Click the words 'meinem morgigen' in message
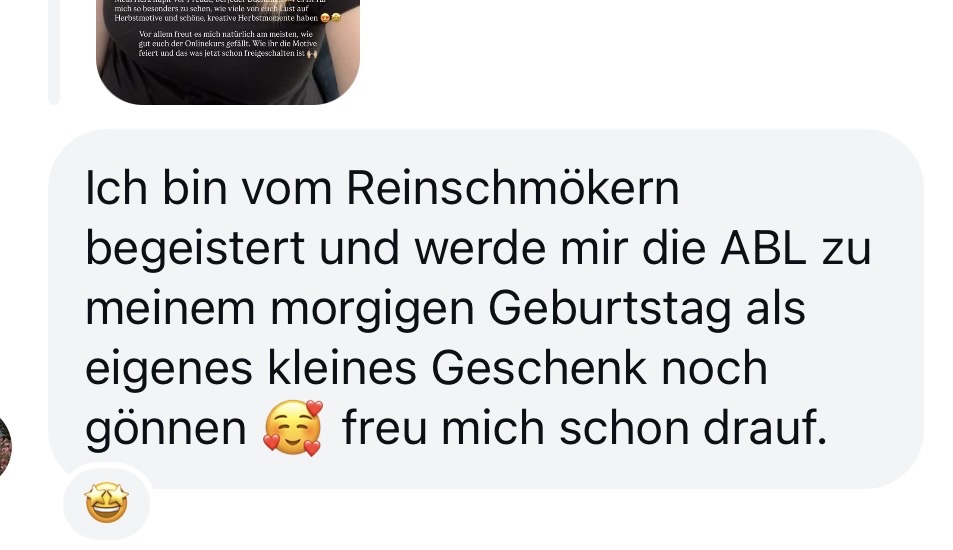Screen dimensions: 953x550 (280, 311)
